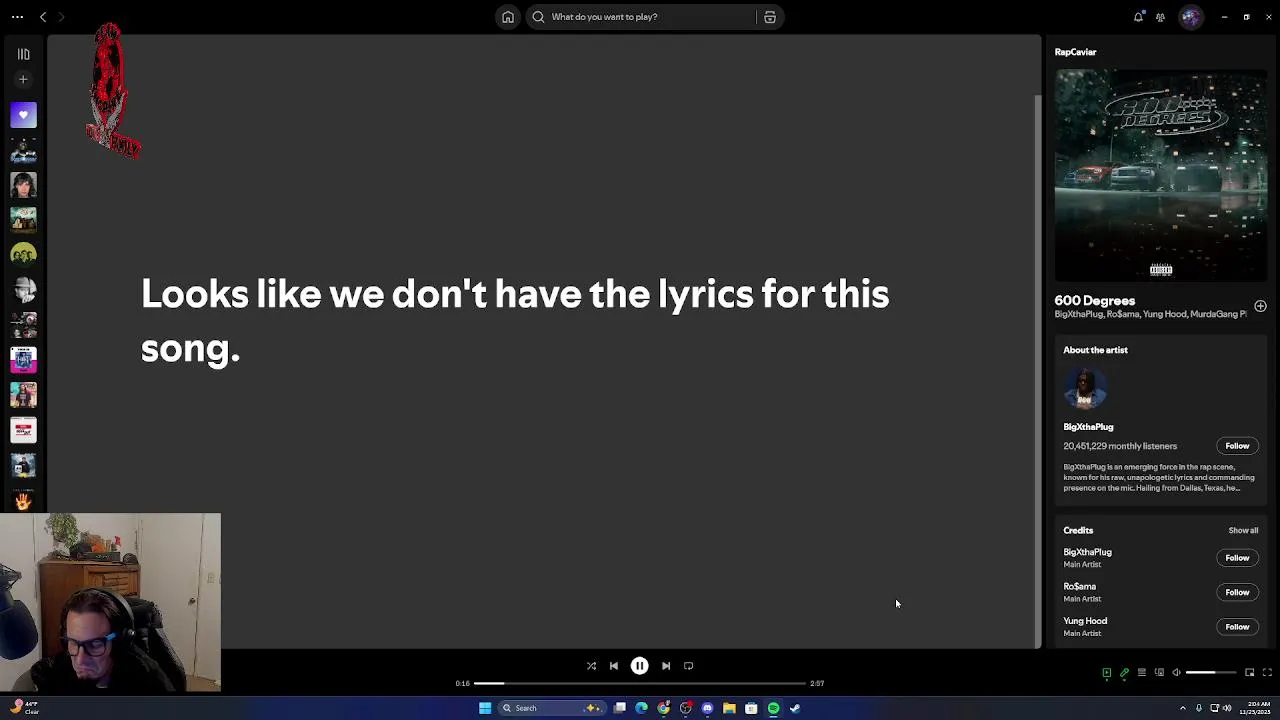1280x720 pixels.
Task: Toggle the Lyrics microphone button
Action: click(1124, 673)
